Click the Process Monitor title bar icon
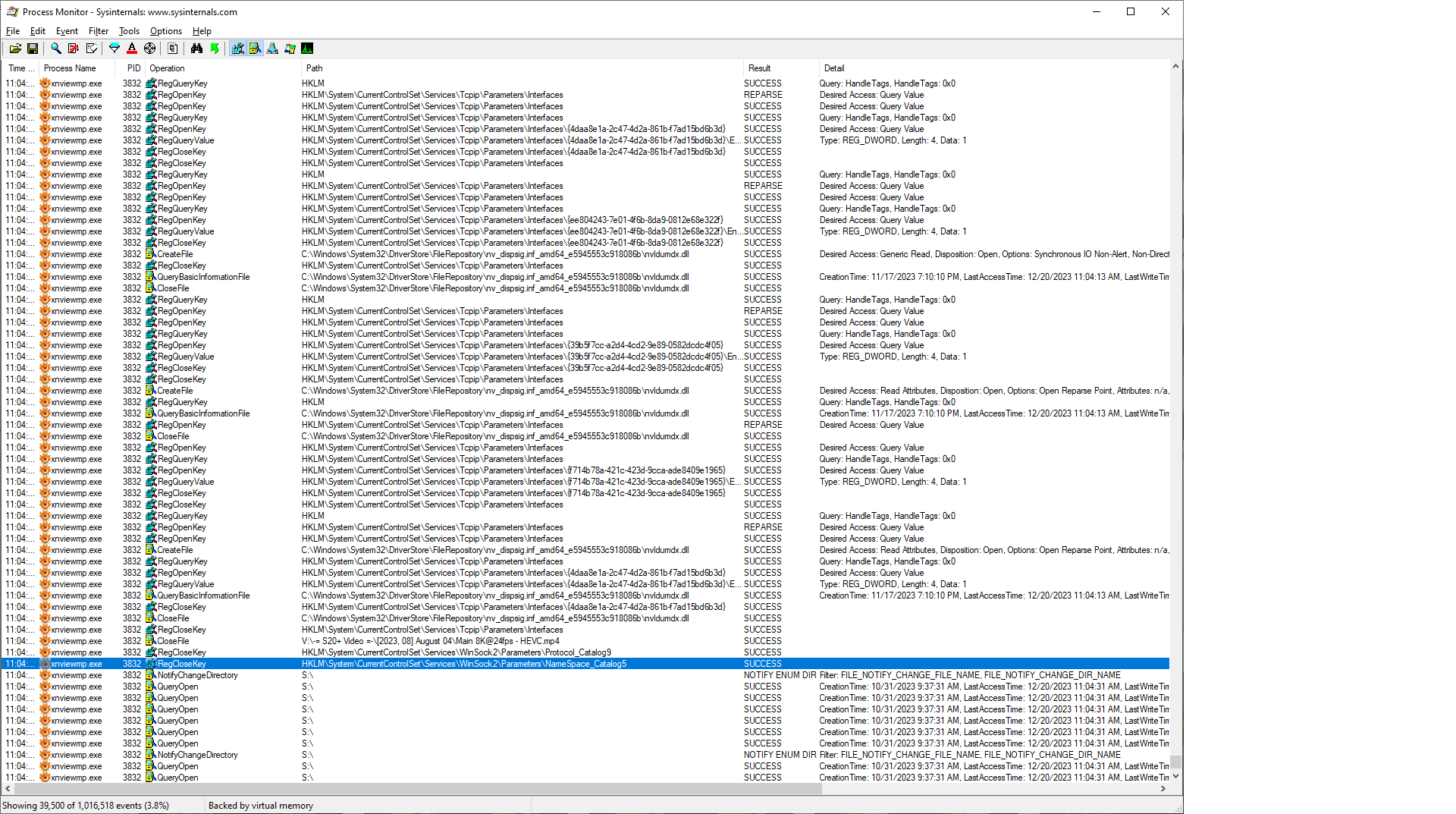The image size is (1456, 814). [11, 11]
